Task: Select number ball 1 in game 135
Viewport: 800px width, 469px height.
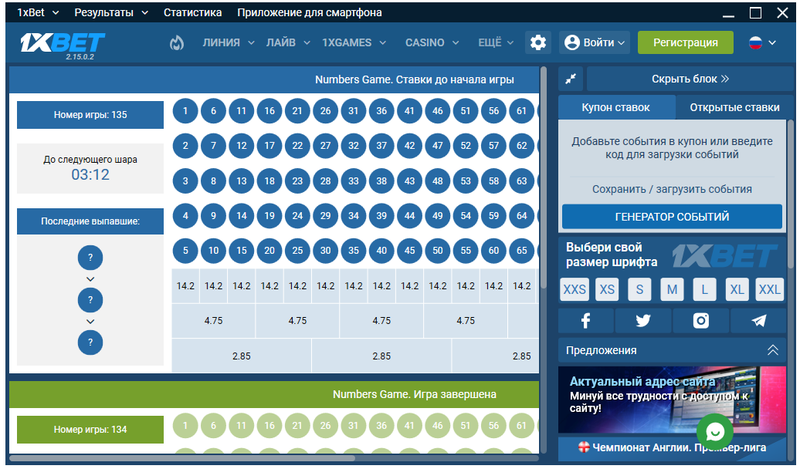Action: [185, 111]
